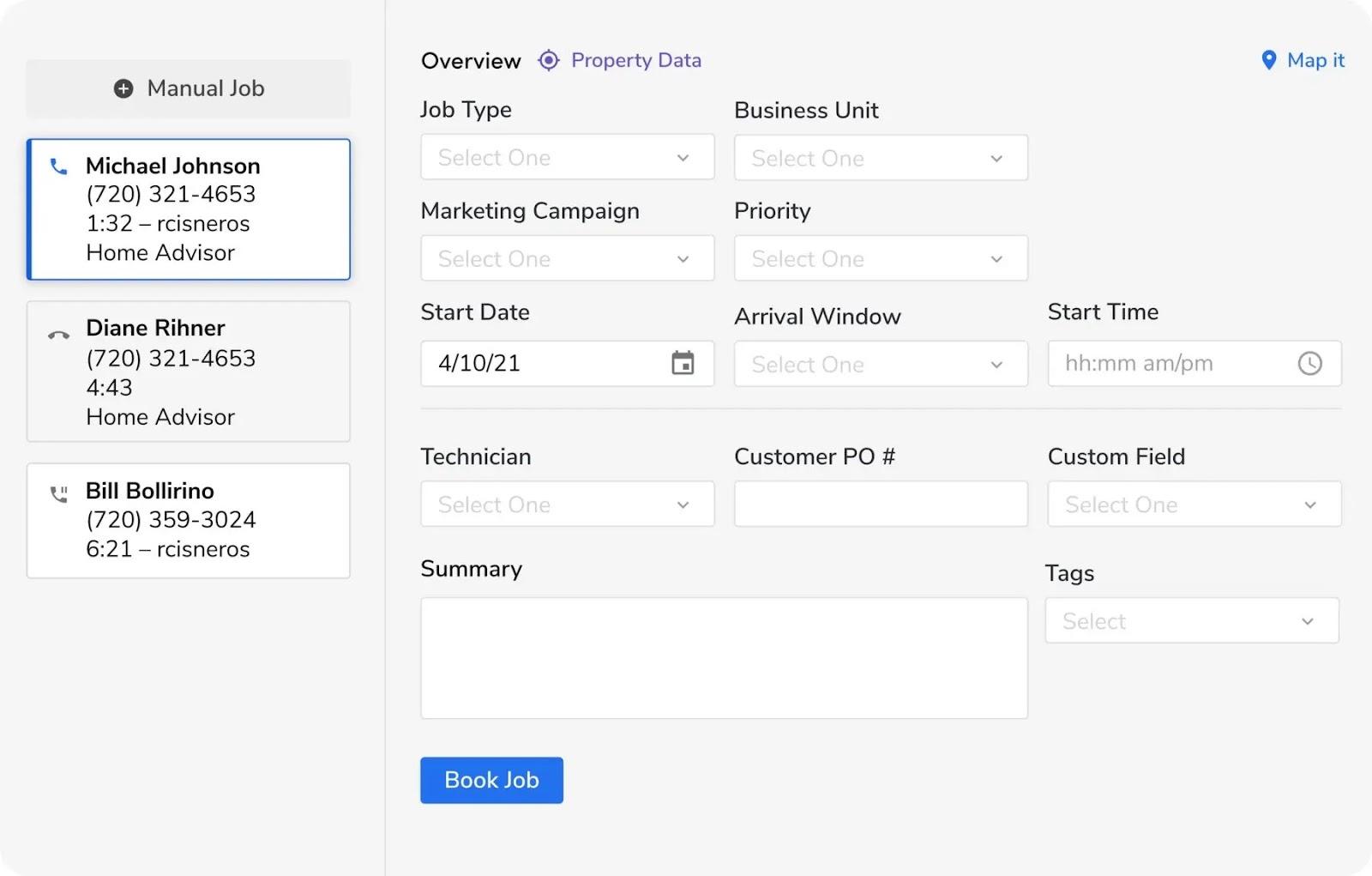
Task: Open the Marketing Campaign dropdown
Action: coord(567,258)
